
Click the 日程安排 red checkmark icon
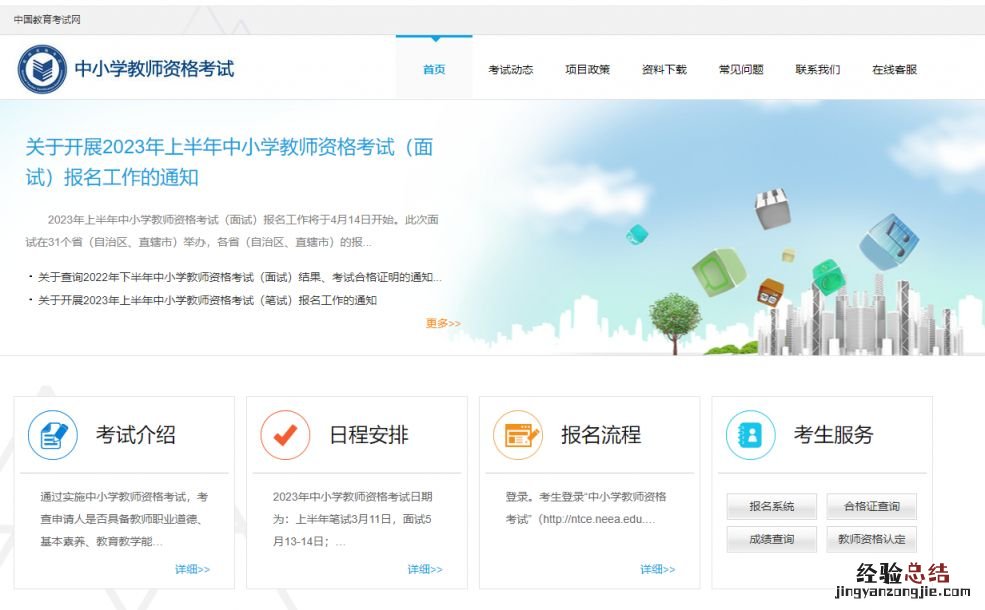[285, 435]
